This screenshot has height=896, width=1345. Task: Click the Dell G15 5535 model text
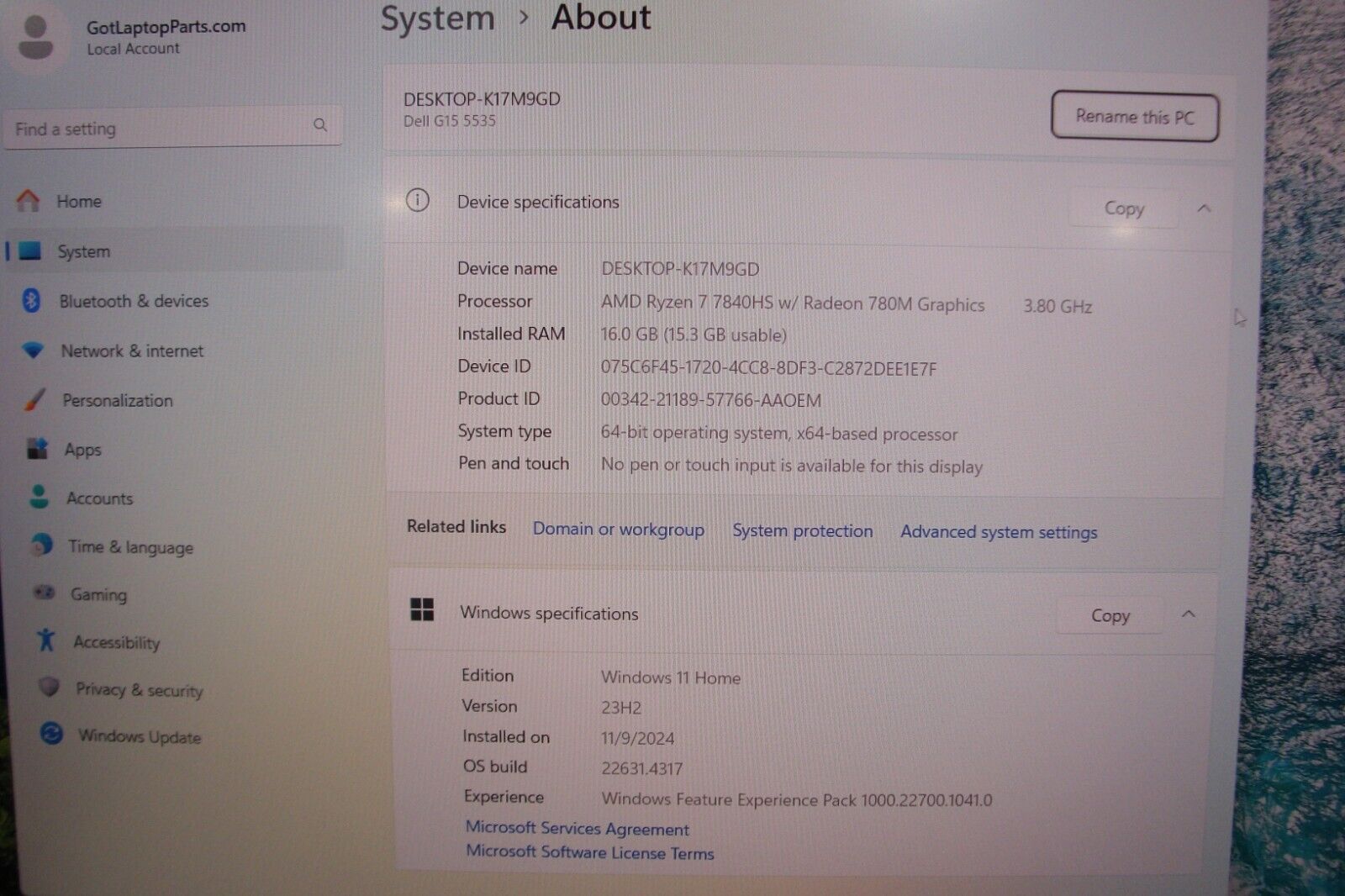(450, 121)
